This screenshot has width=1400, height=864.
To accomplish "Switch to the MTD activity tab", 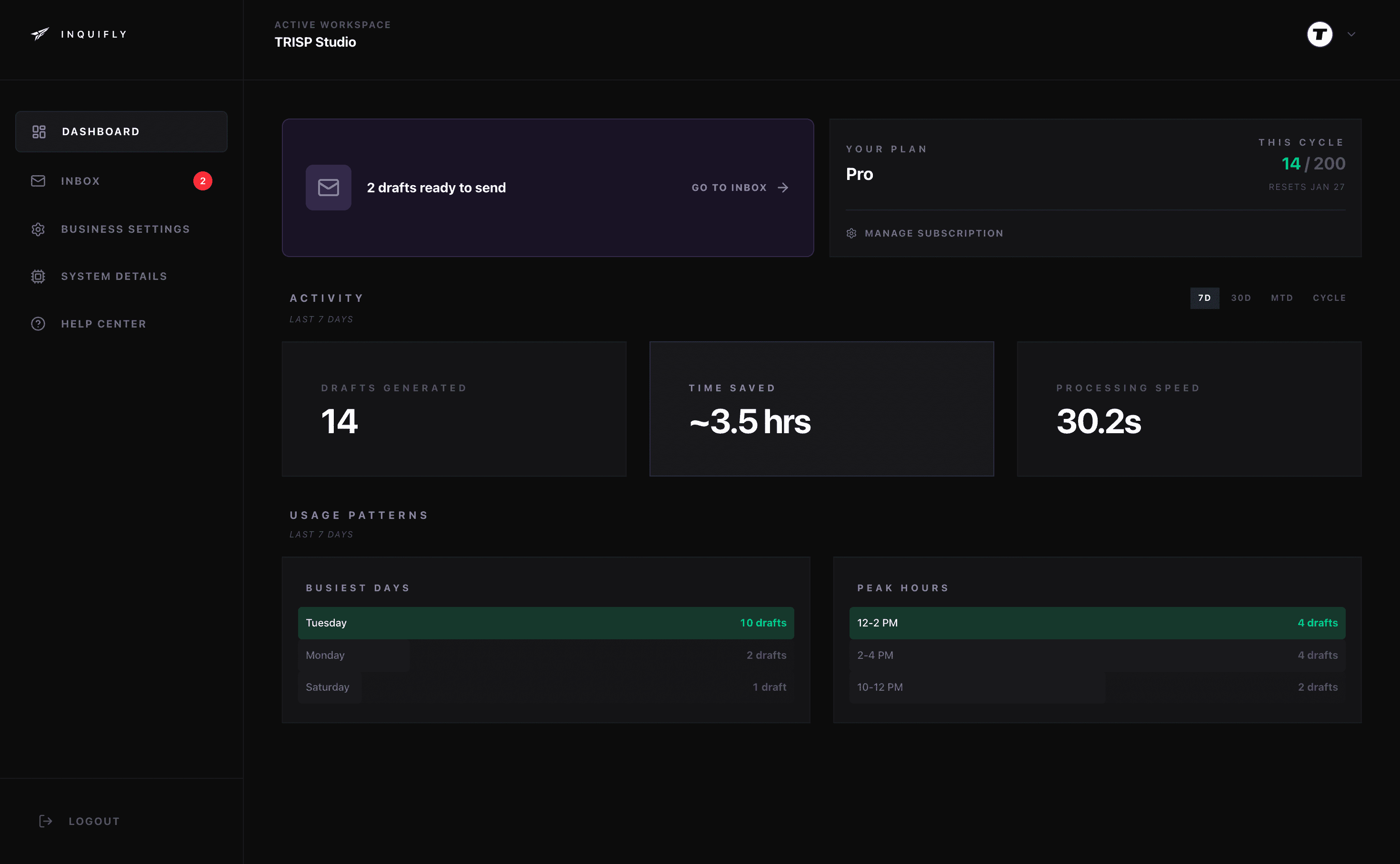I will click(1282, 298).
